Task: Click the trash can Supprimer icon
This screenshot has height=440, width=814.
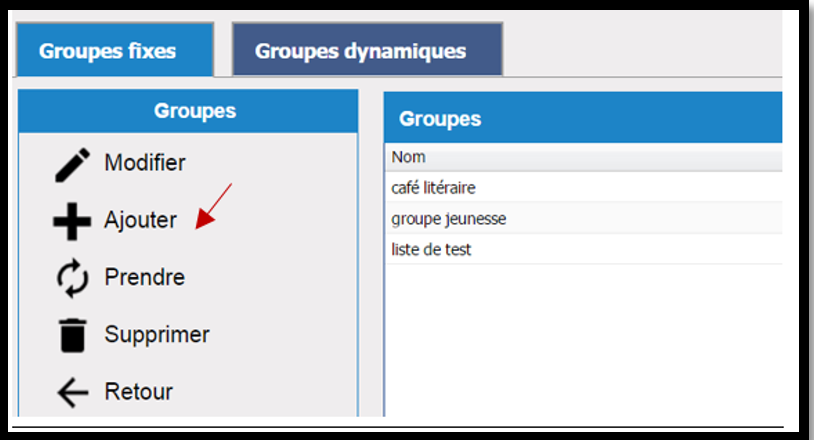Action: [72, 336]
